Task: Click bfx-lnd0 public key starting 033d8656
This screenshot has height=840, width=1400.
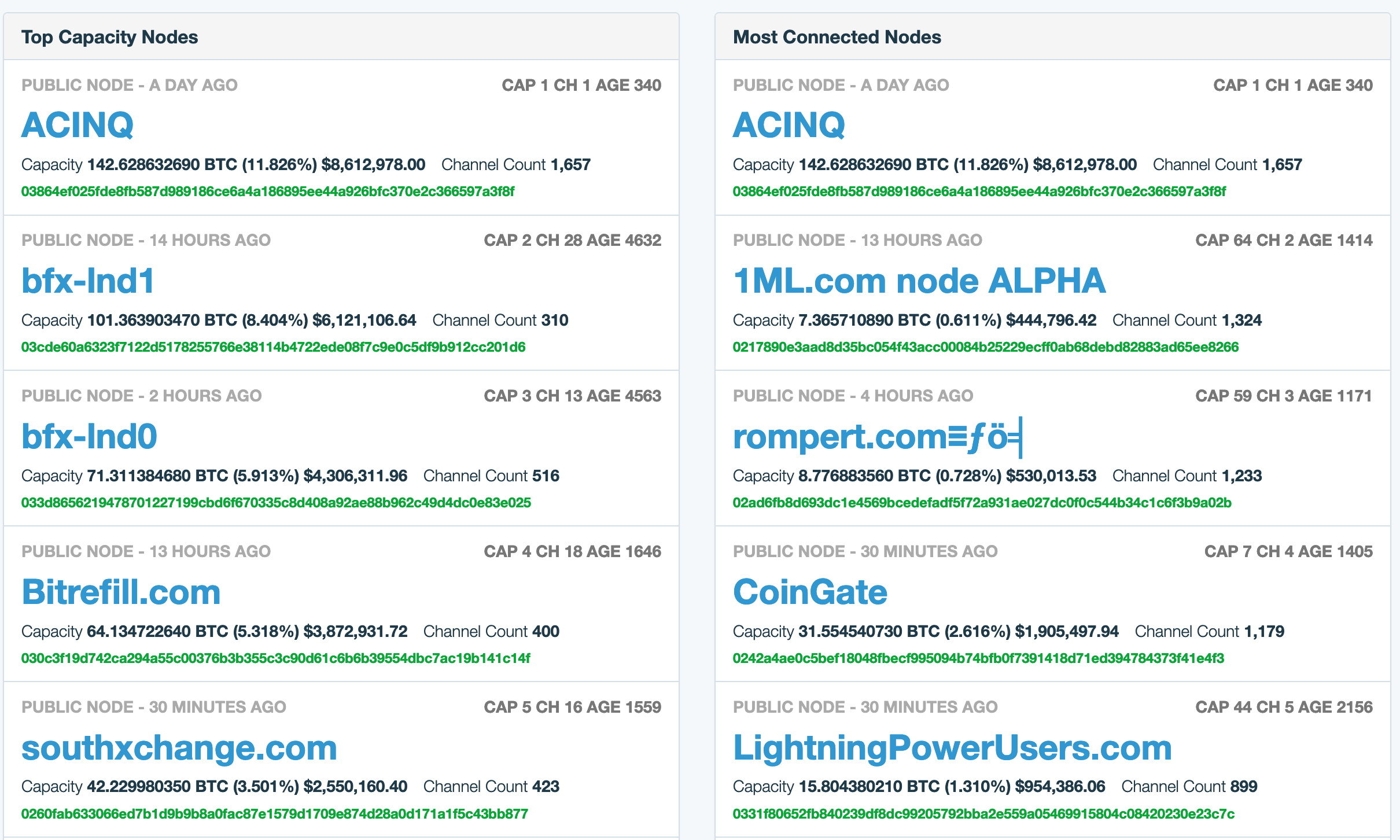Action: click(276, 503)
